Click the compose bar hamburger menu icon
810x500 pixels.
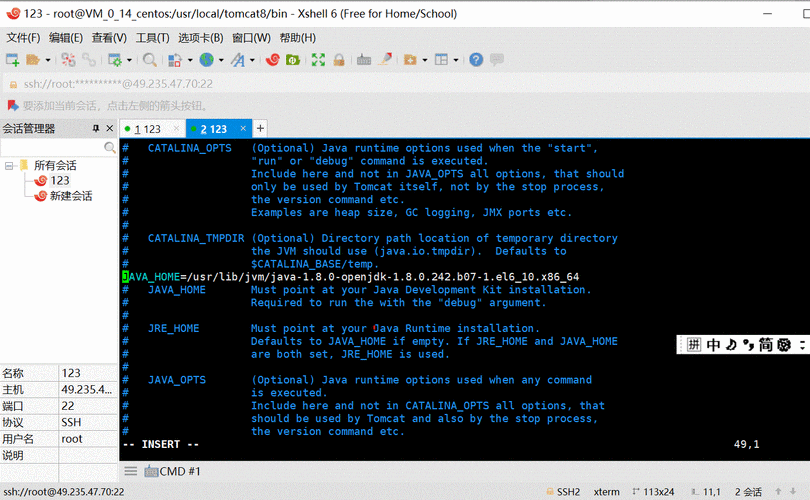pos(131,471)
